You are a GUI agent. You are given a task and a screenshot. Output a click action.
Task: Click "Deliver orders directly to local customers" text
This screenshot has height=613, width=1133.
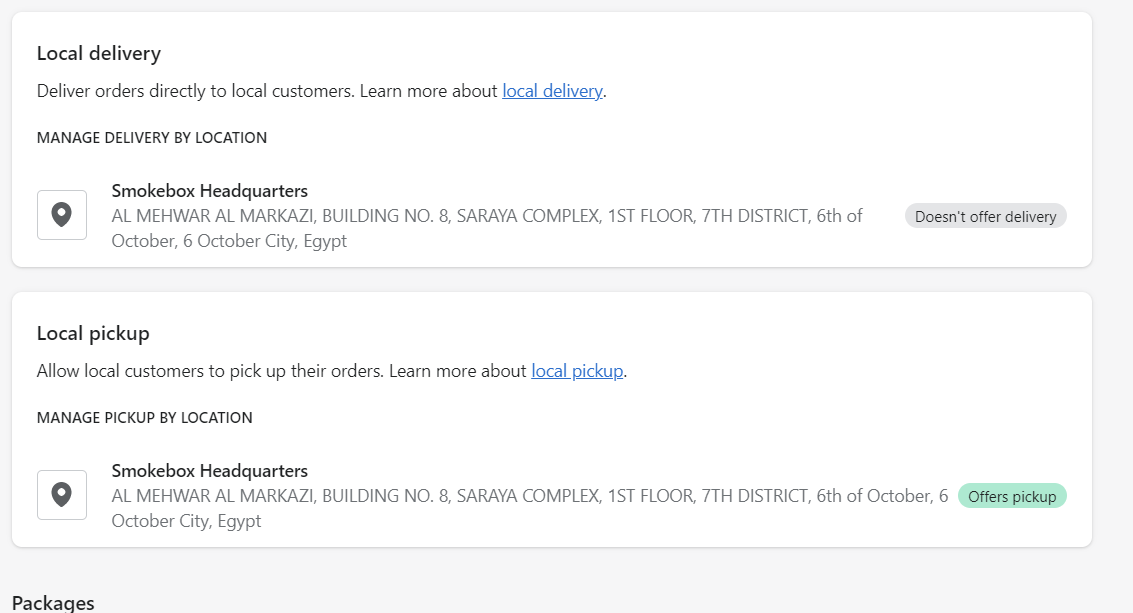pos(195,91)
